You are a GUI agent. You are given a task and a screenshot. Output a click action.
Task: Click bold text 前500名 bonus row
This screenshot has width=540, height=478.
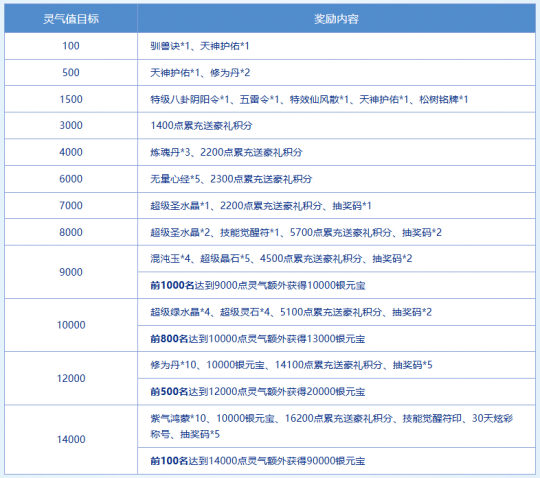coord(169,392)
